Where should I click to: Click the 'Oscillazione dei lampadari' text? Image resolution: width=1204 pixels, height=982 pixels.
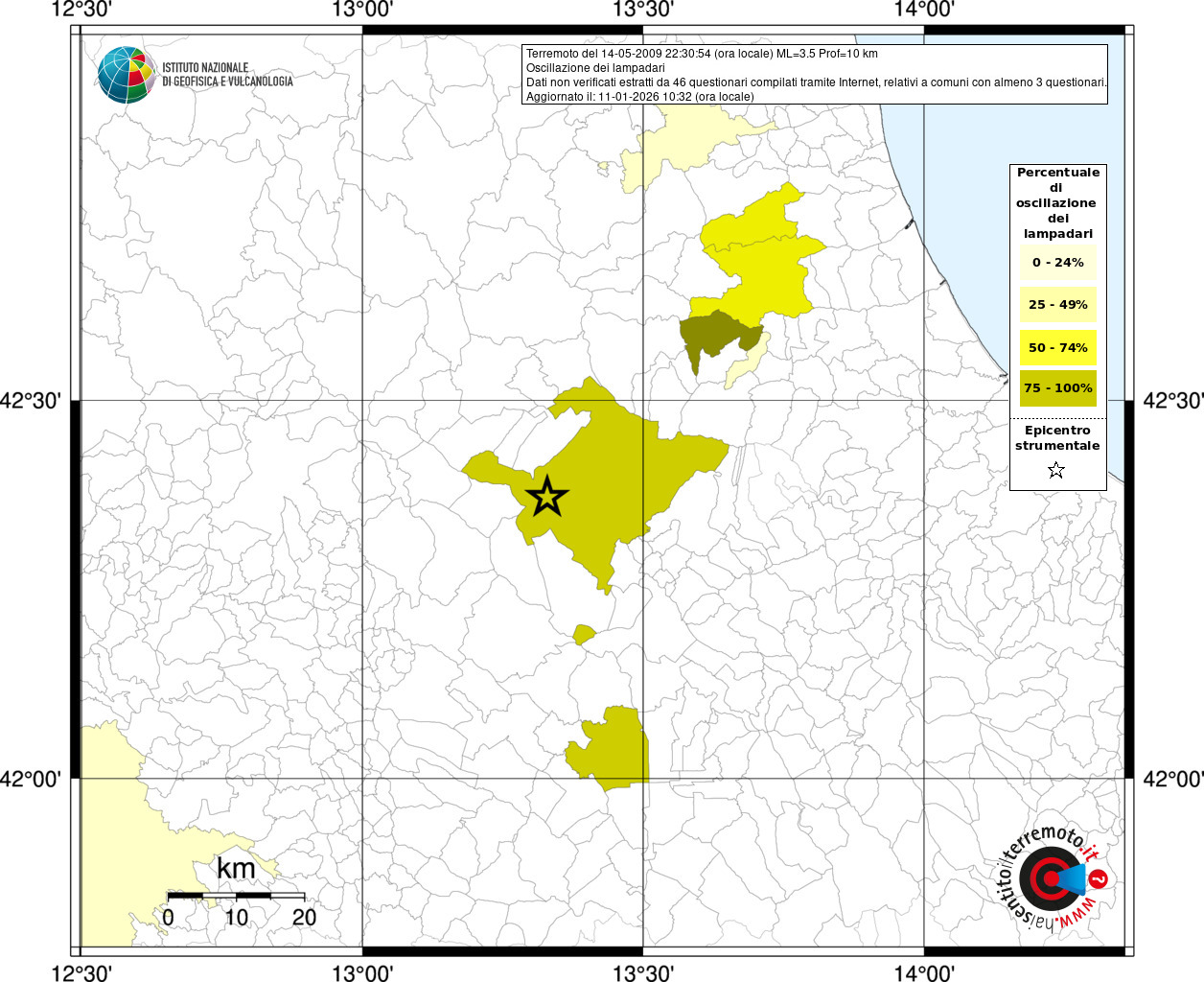click(x=595, y=68)
